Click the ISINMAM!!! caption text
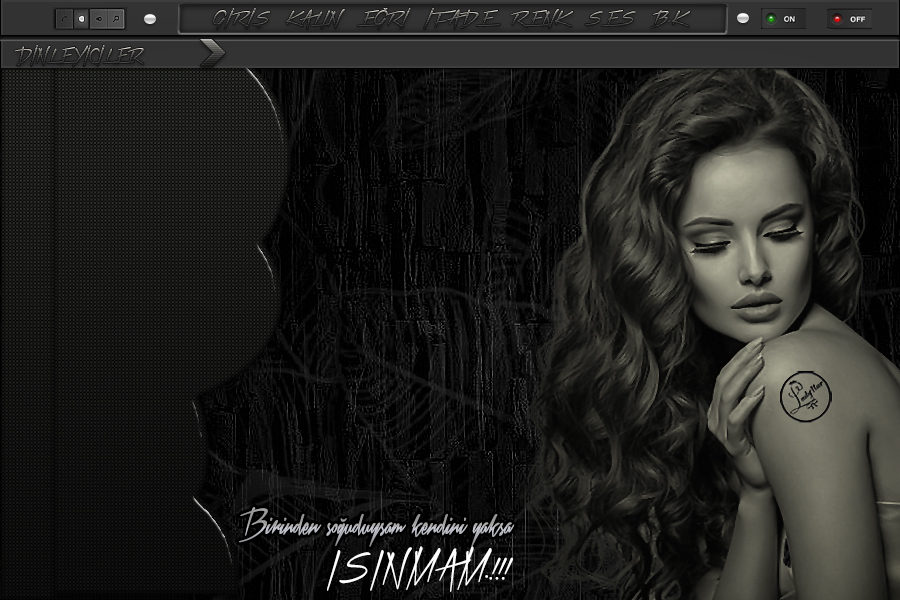 point(420,570)
